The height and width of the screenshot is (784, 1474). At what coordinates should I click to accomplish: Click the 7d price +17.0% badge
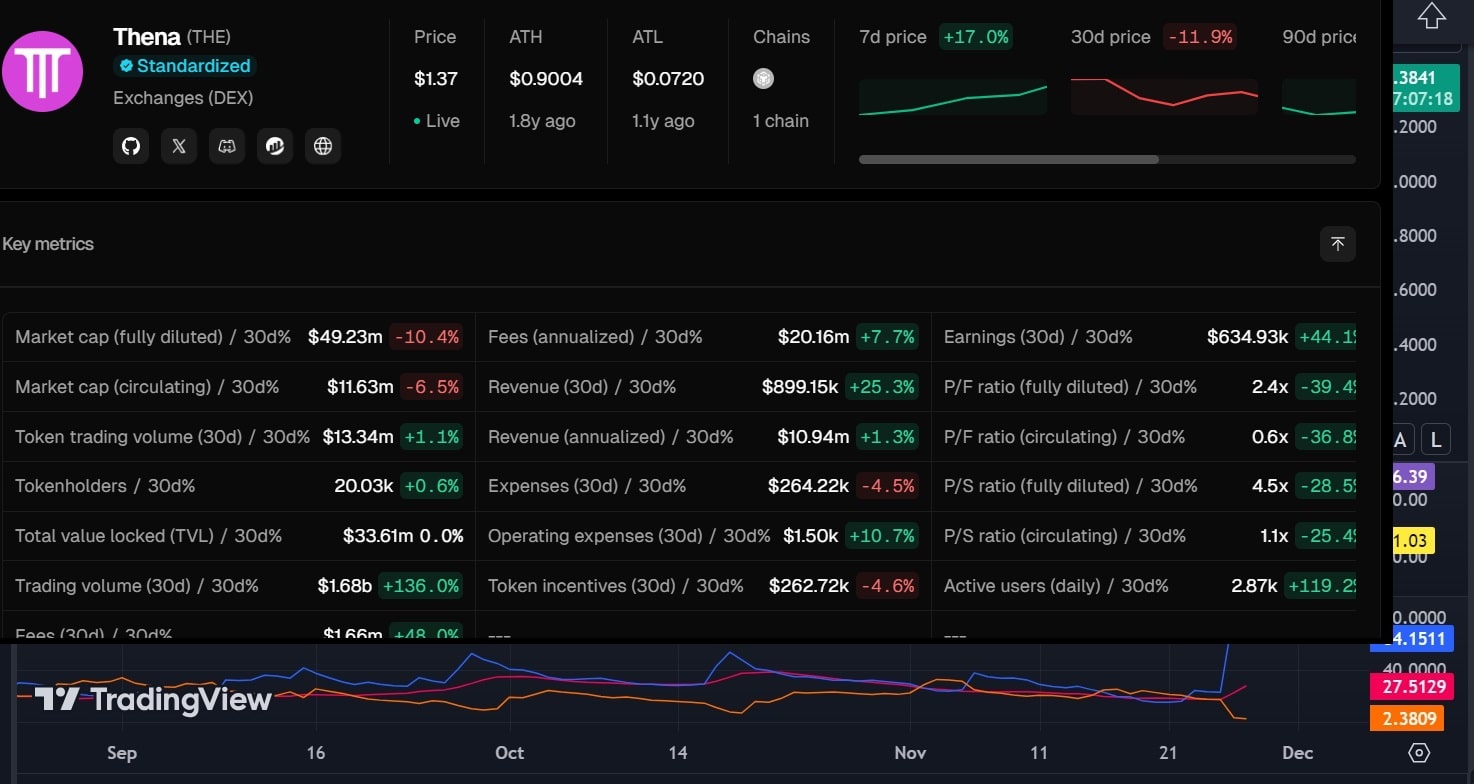pyautogui.click(x=975, y=37)
